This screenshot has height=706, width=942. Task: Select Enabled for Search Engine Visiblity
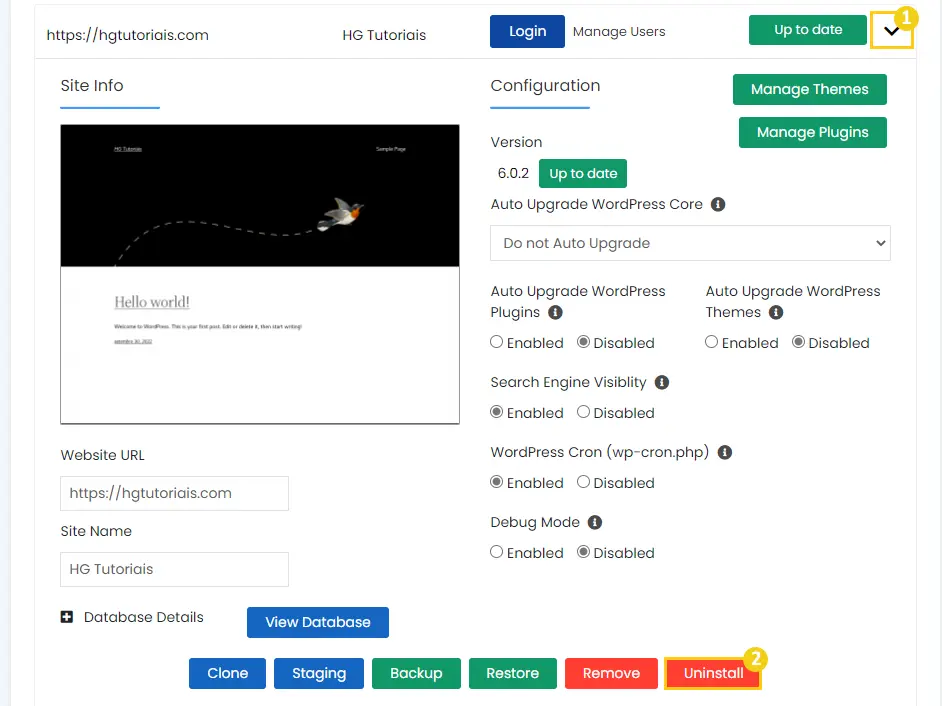(x=496, y=412)
